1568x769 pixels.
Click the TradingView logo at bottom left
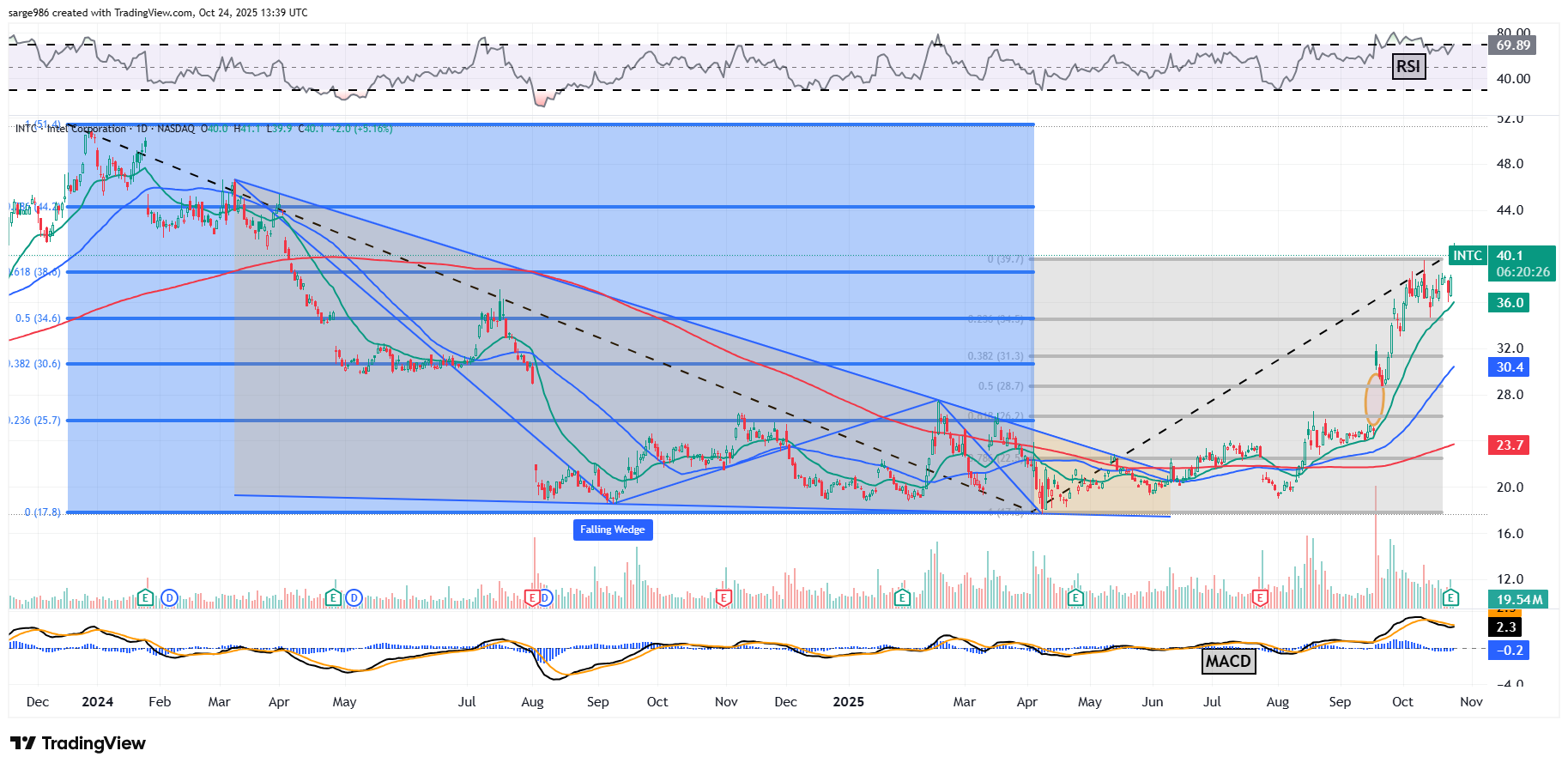pyautogui.click(x=79, y=743)
